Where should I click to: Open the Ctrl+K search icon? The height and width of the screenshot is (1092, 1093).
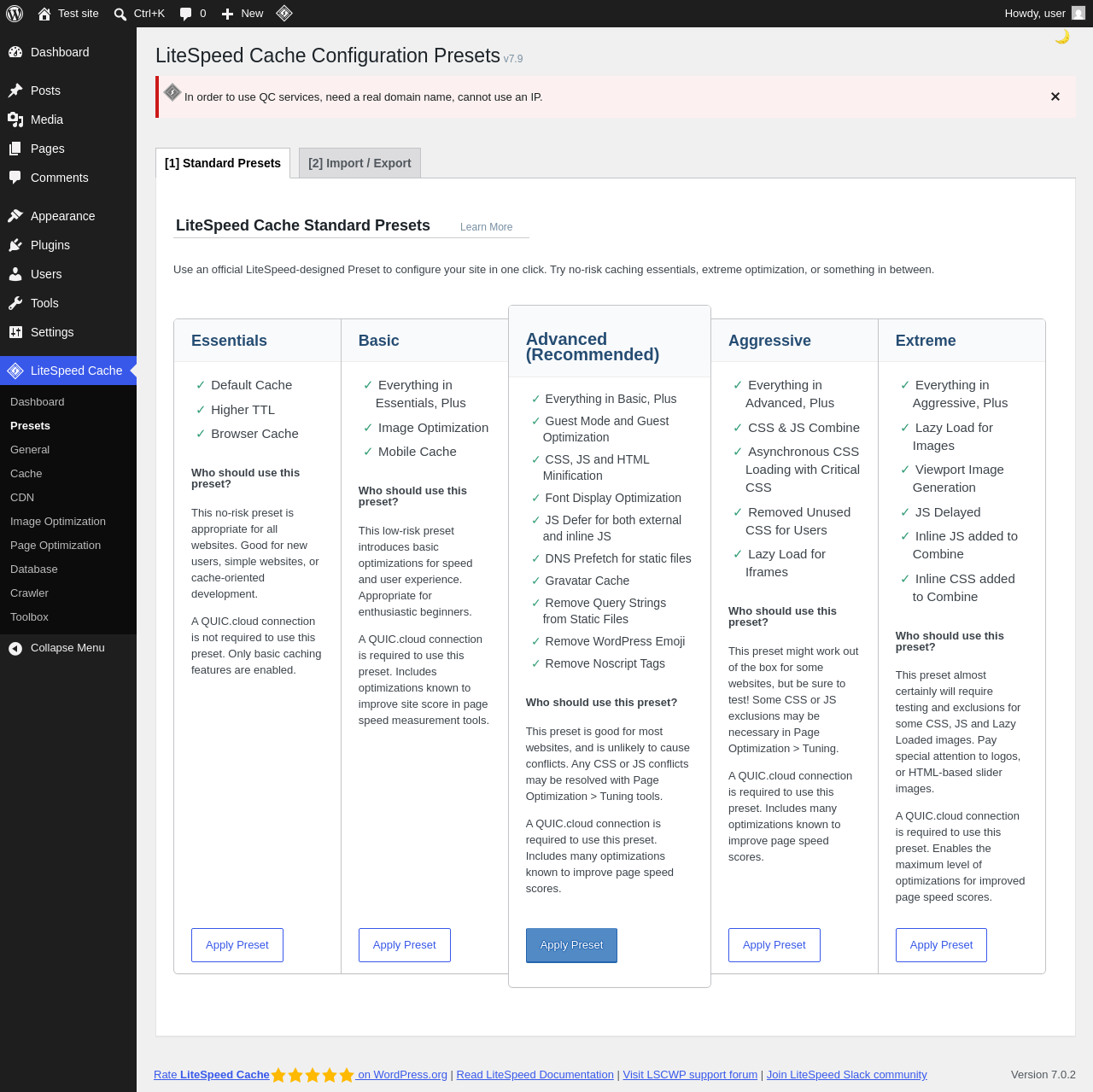[x=120, y=14]
